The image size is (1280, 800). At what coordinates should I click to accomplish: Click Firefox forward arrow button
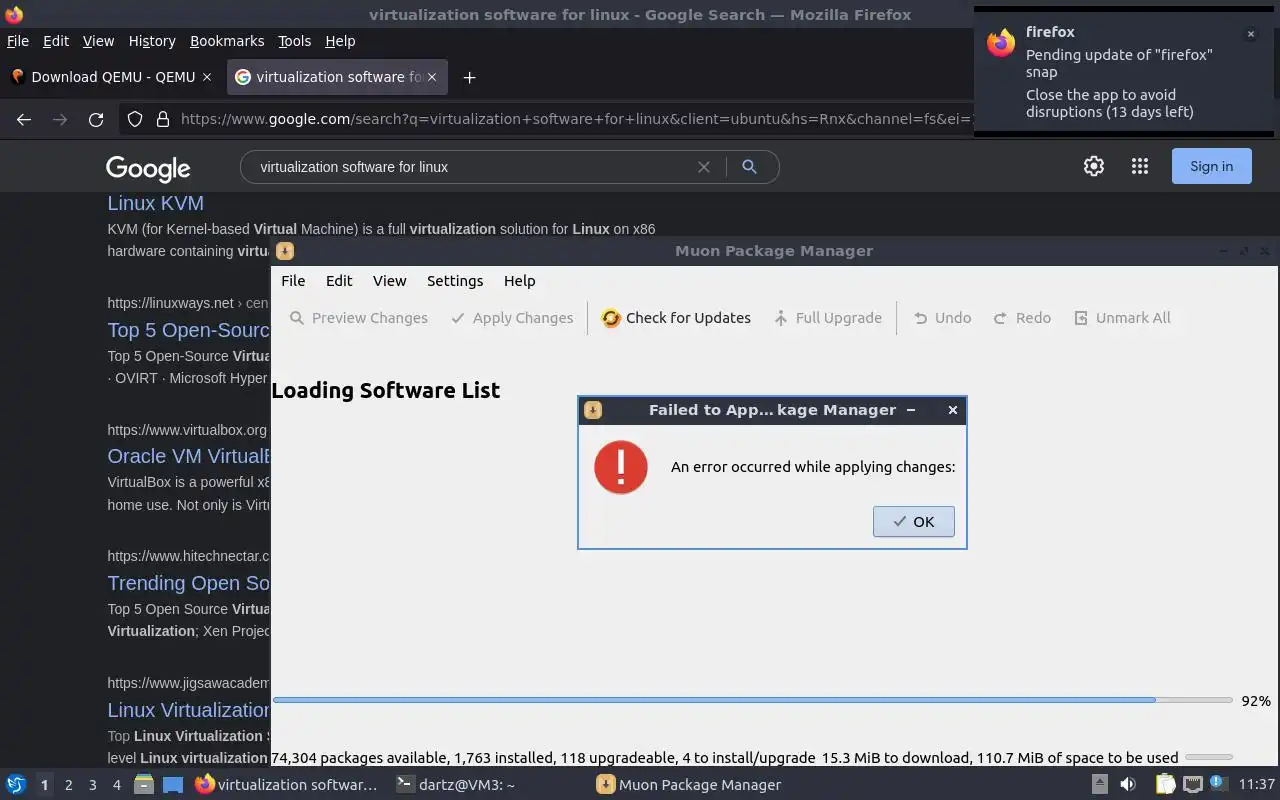(60, 119)
